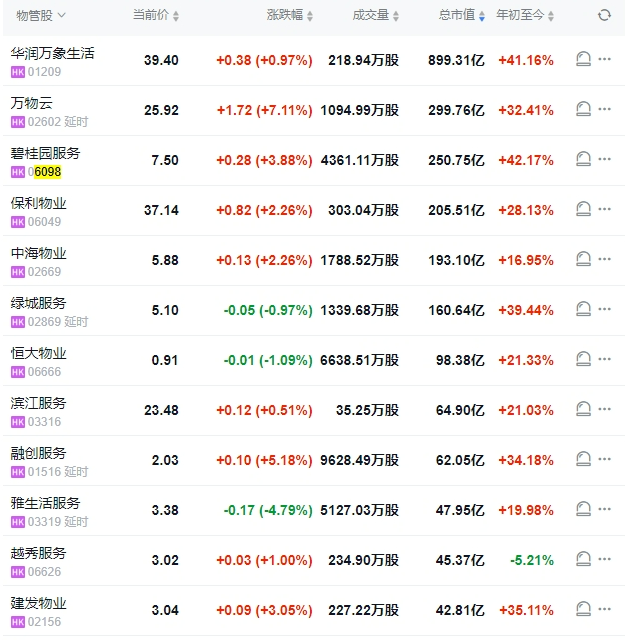This screenshot has width=625, height=640.
Task: Open stock 滨江服务
Action: tap(38, 403)
